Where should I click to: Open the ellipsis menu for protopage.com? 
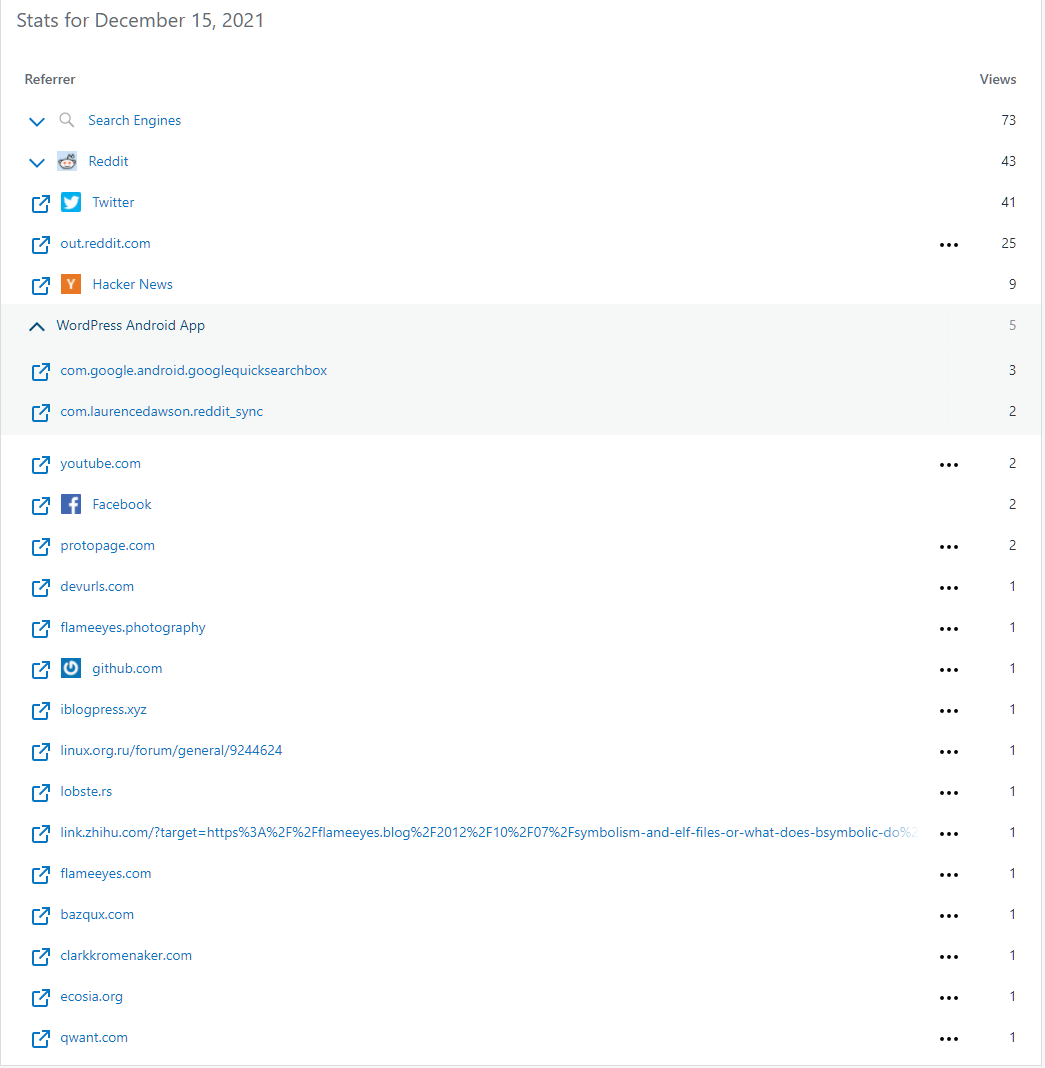(948, 546)
